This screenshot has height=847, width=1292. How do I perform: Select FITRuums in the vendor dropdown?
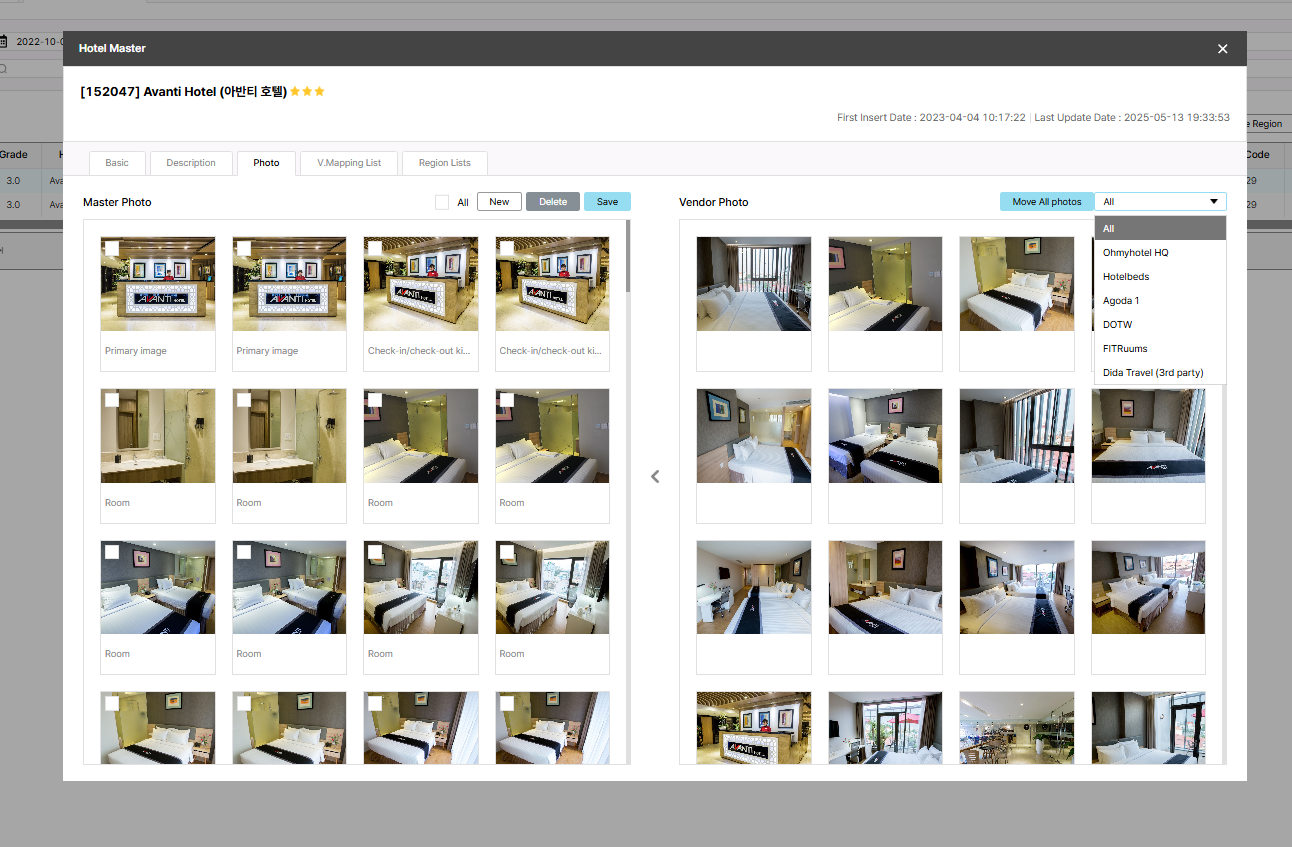click(1160, 348)
